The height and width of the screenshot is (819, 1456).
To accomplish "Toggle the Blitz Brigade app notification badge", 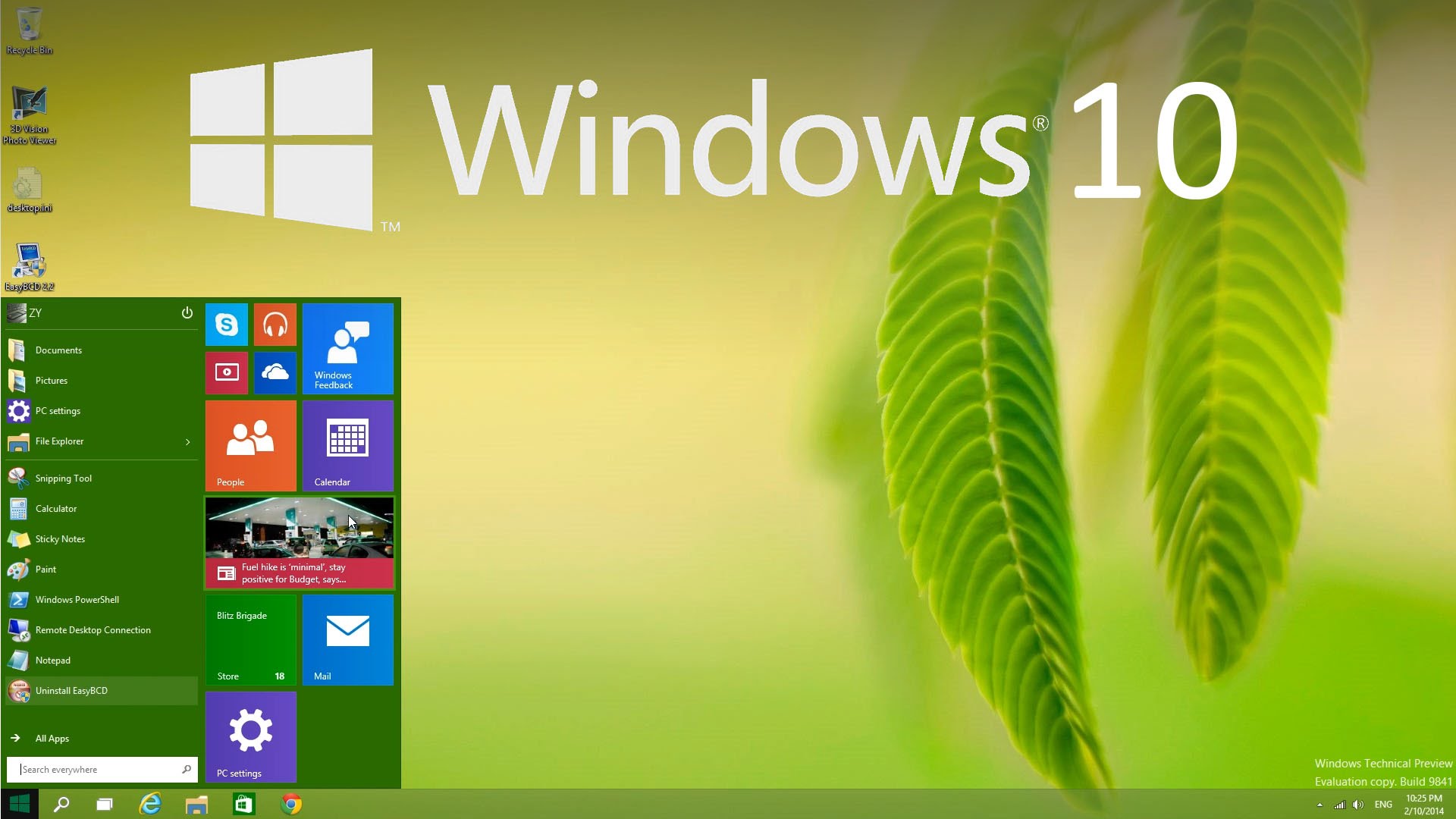I will [280, 675].
